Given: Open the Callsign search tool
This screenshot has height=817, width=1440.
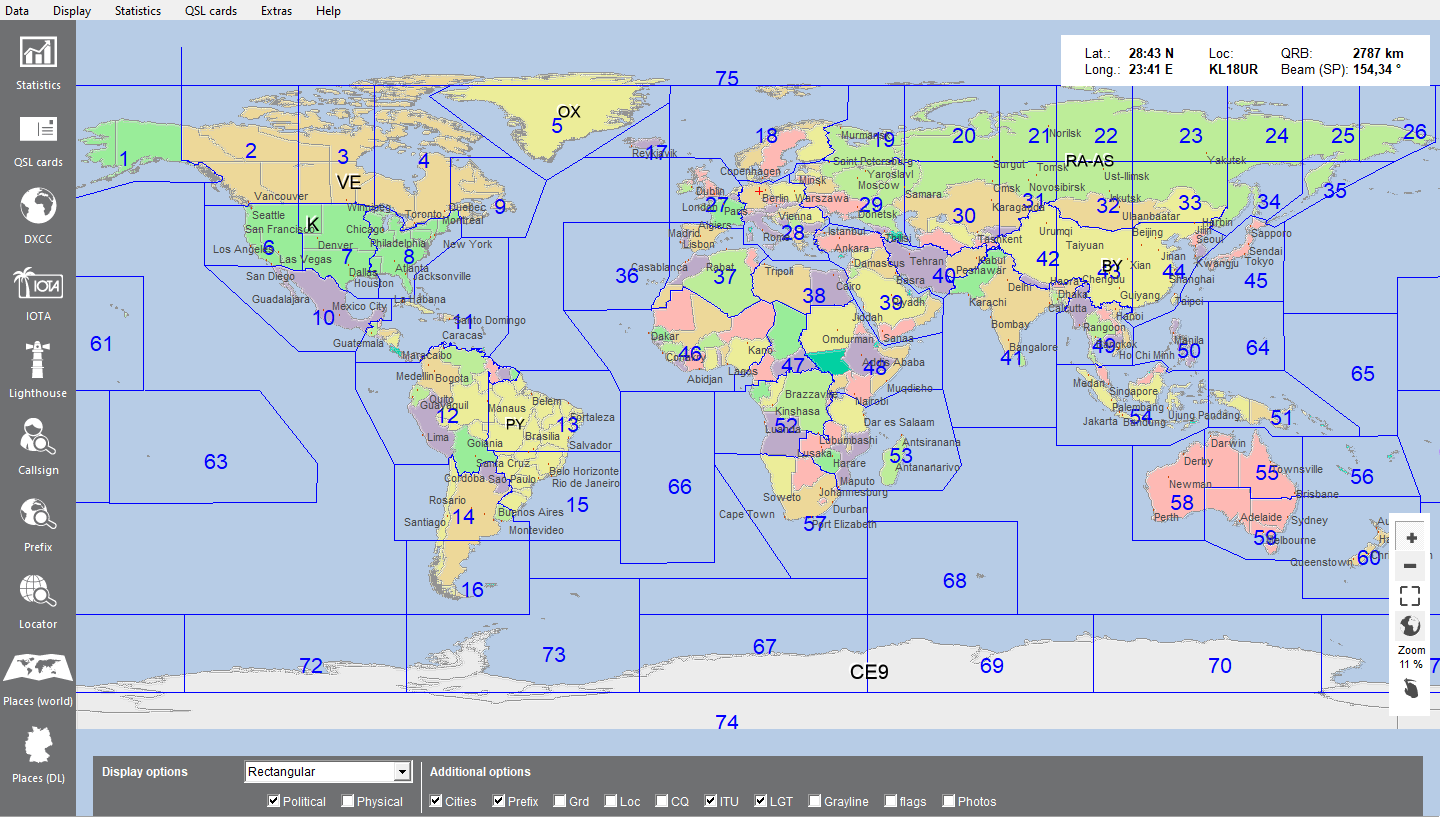Looking at the screenshot, I should pyautogui.click(x=38, y=447).
